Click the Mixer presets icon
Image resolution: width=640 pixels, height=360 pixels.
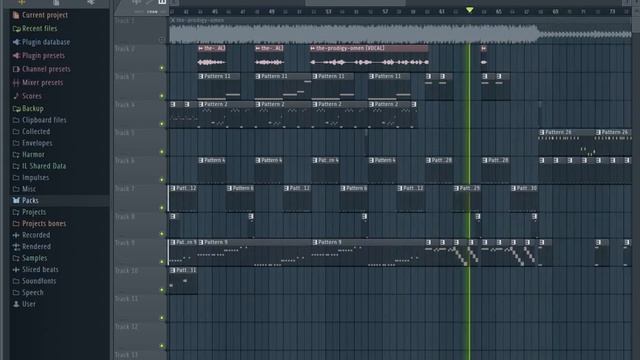[x=16, y=82]
